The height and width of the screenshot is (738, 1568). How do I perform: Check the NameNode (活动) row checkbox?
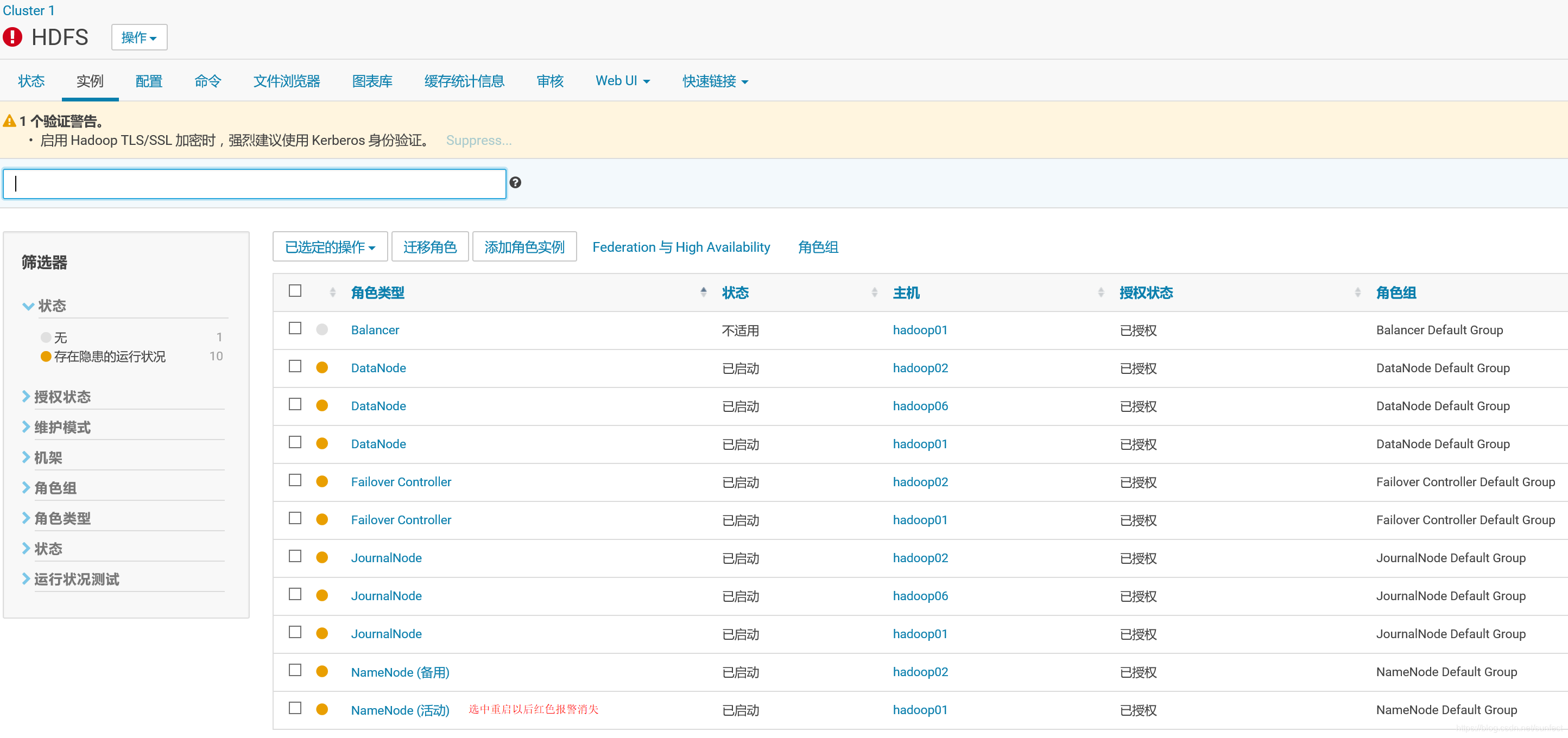point(295,708)
